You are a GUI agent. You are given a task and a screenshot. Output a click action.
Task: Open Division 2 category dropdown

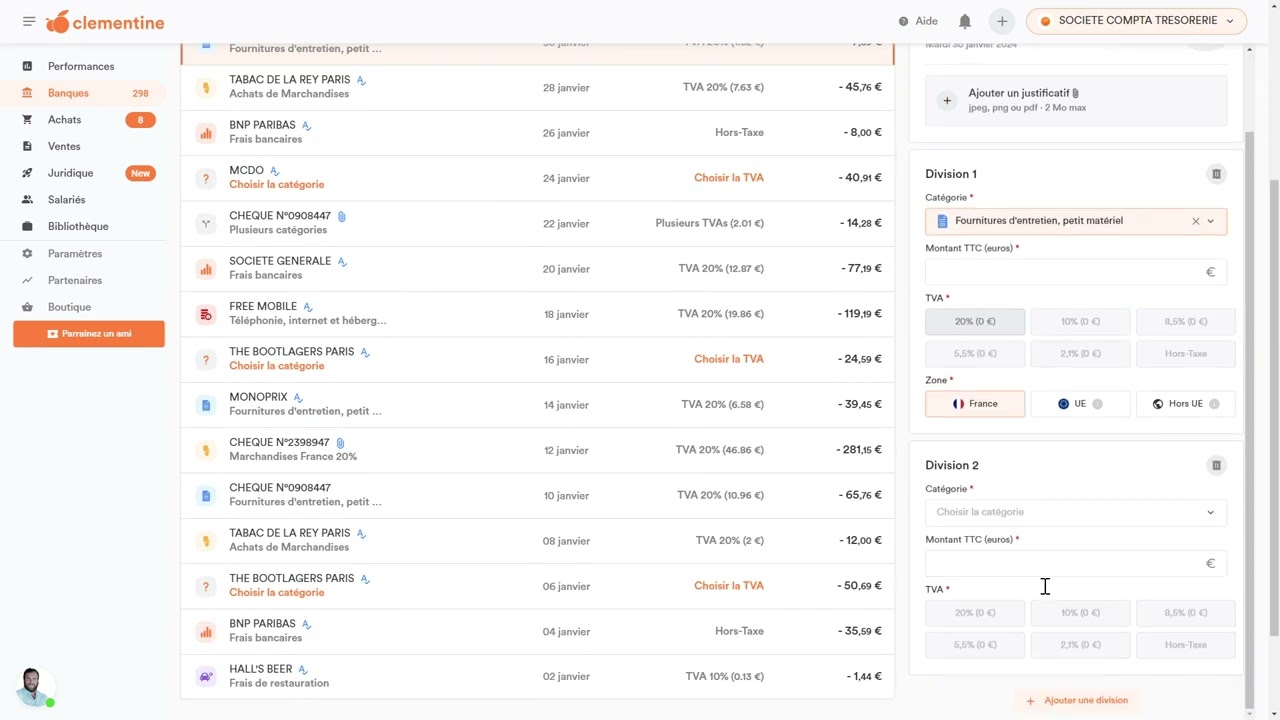pyautogui.click(x=1075, y=512)
